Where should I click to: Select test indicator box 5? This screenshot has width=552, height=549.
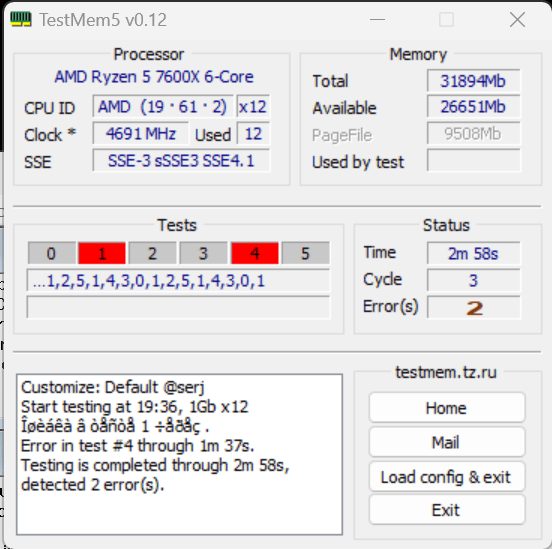[x=306, y=253]
